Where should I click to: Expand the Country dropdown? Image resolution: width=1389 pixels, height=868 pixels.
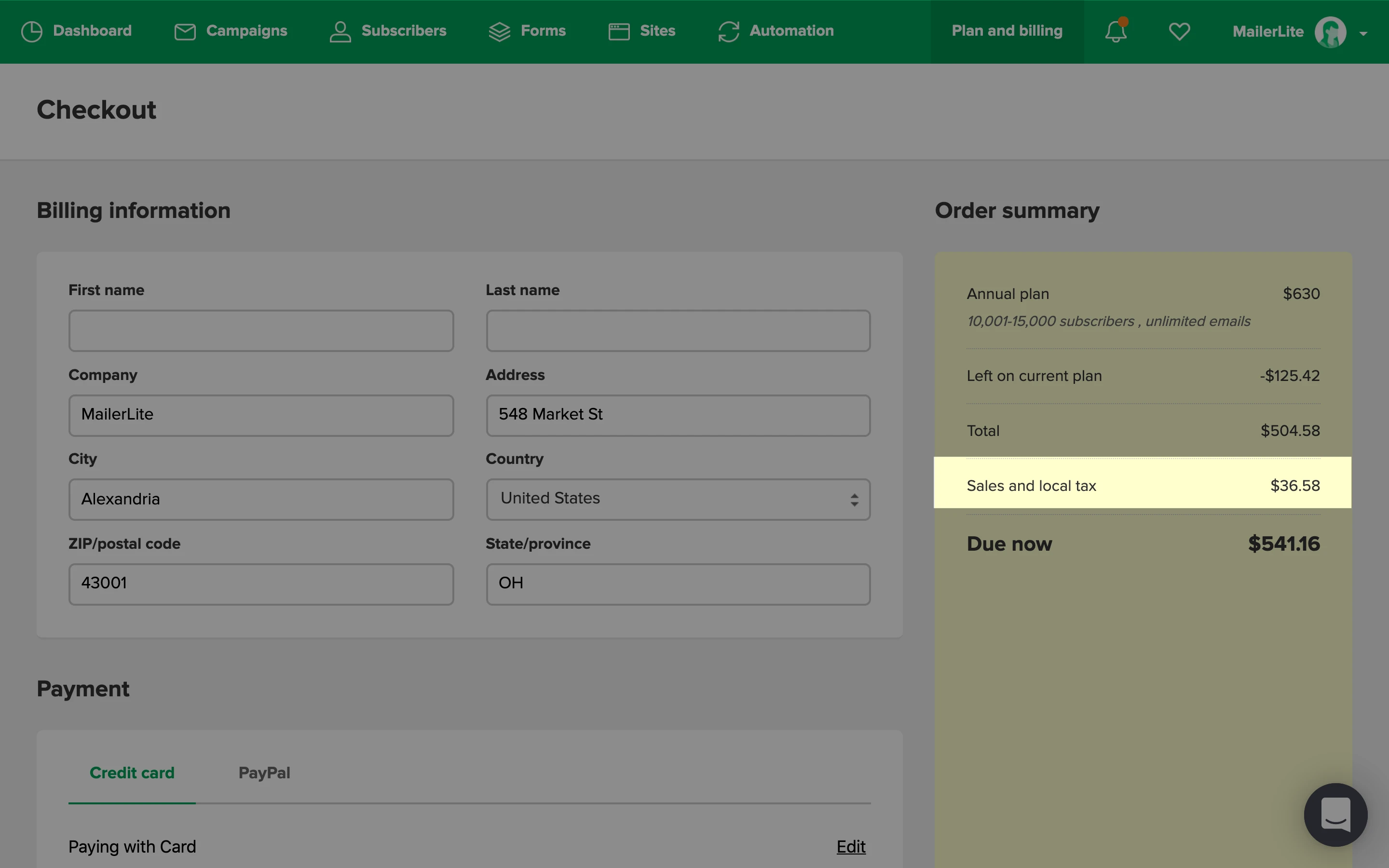678,499
